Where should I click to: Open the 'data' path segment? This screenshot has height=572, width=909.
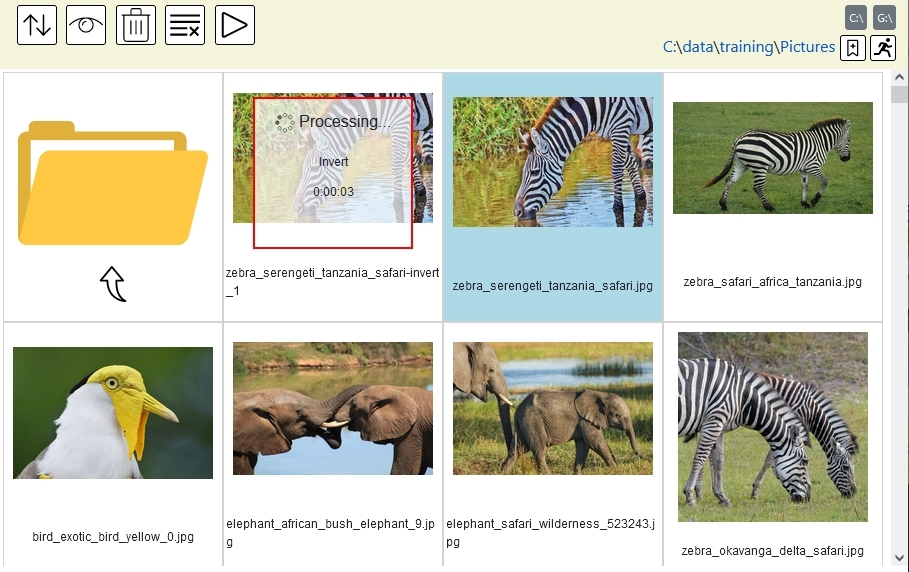pyautogui.click(x=698, y=47)
